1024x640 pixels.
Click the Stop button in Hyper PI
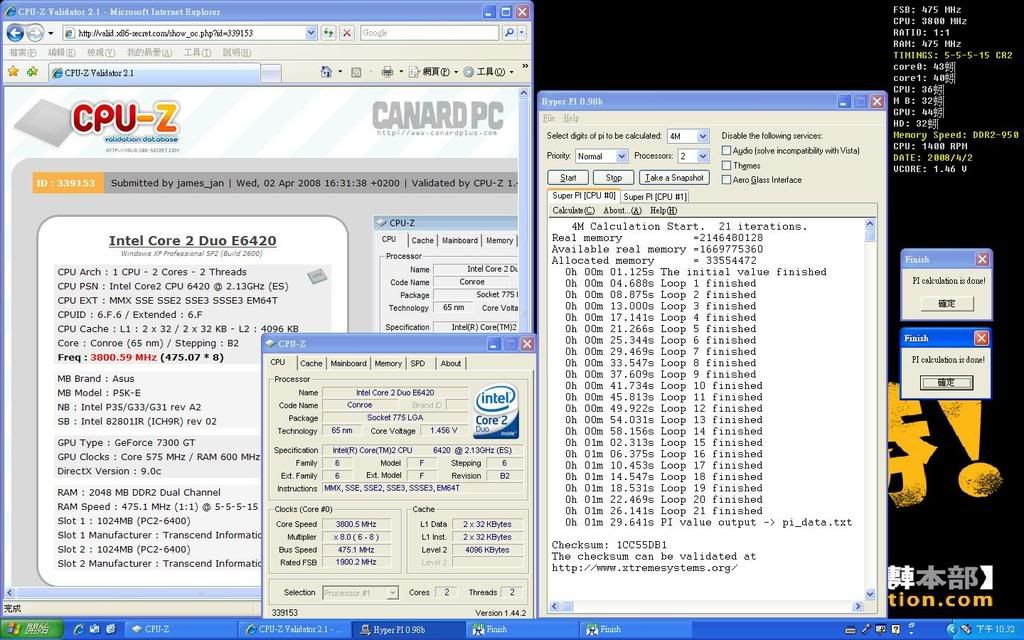tap(613, 178)
